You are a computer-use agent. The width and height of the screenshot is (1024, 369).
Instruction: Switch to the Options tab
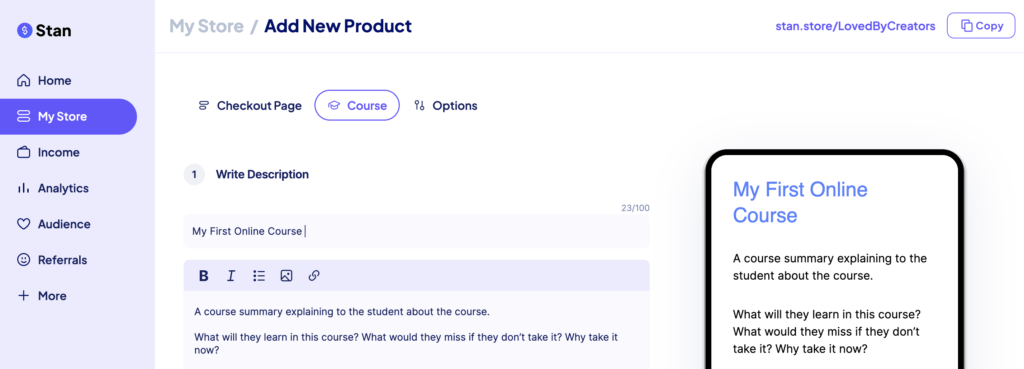point(446,106)
